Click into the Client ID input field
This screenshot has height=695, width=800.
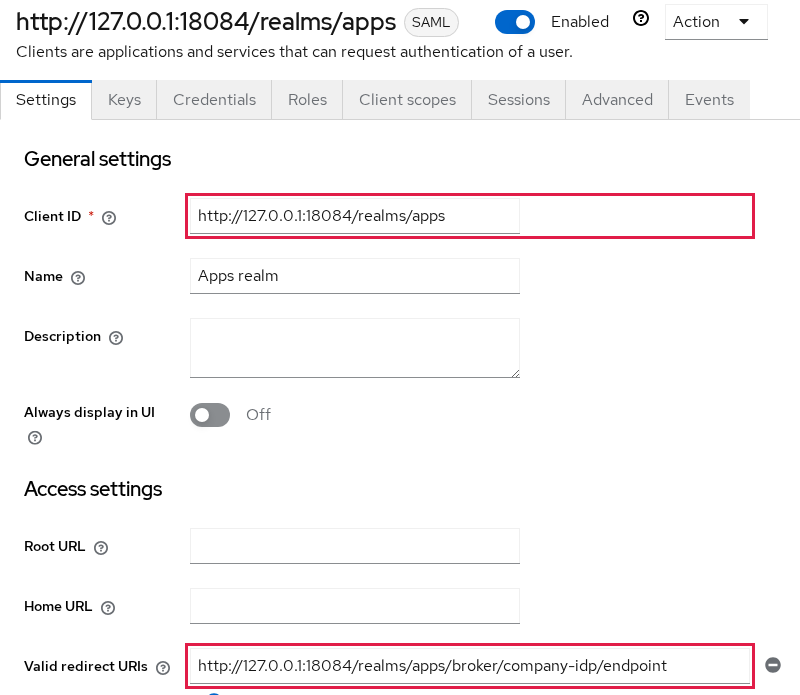(x=355, y=216)
